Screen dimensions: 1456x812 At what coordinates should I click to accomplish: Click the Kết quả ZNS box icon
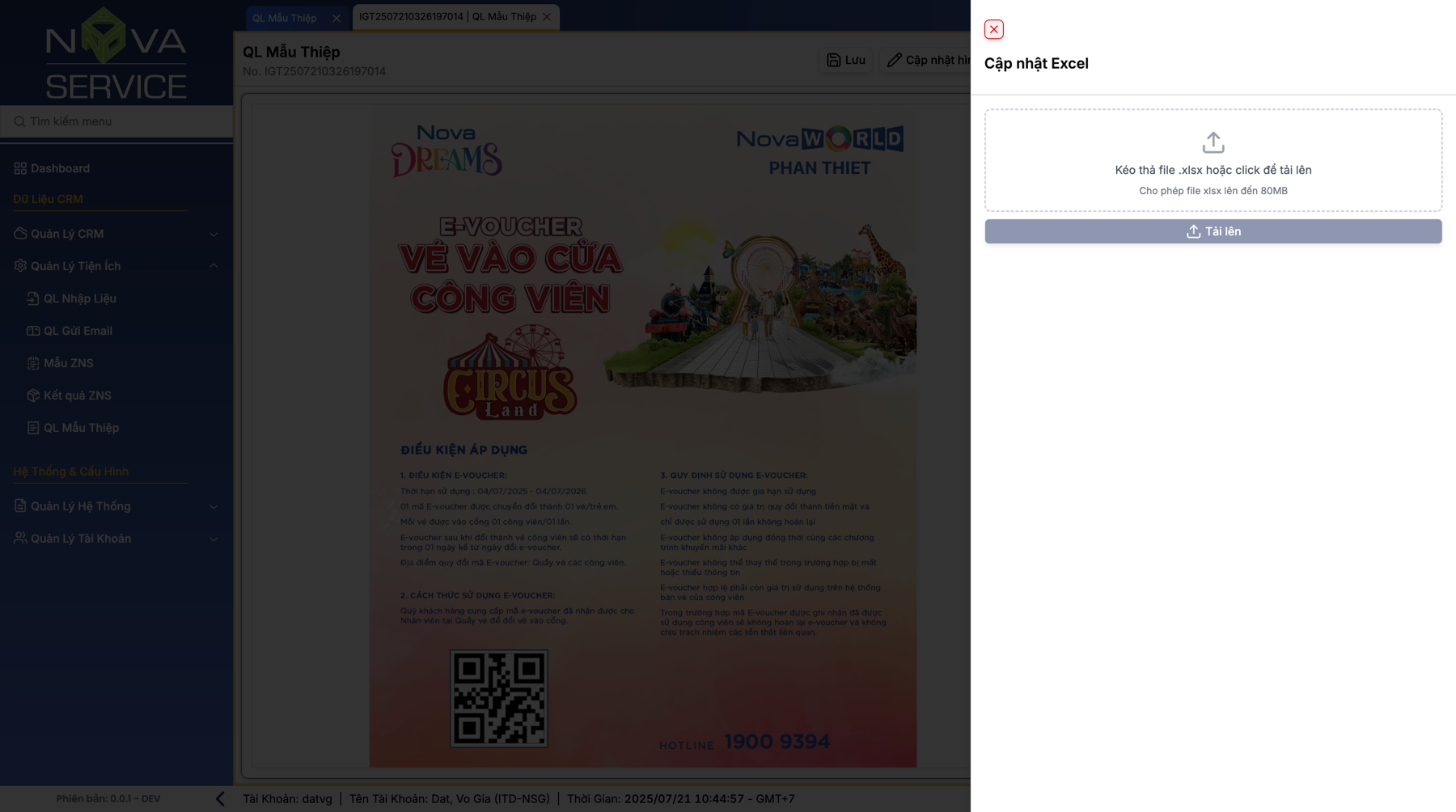33,395
